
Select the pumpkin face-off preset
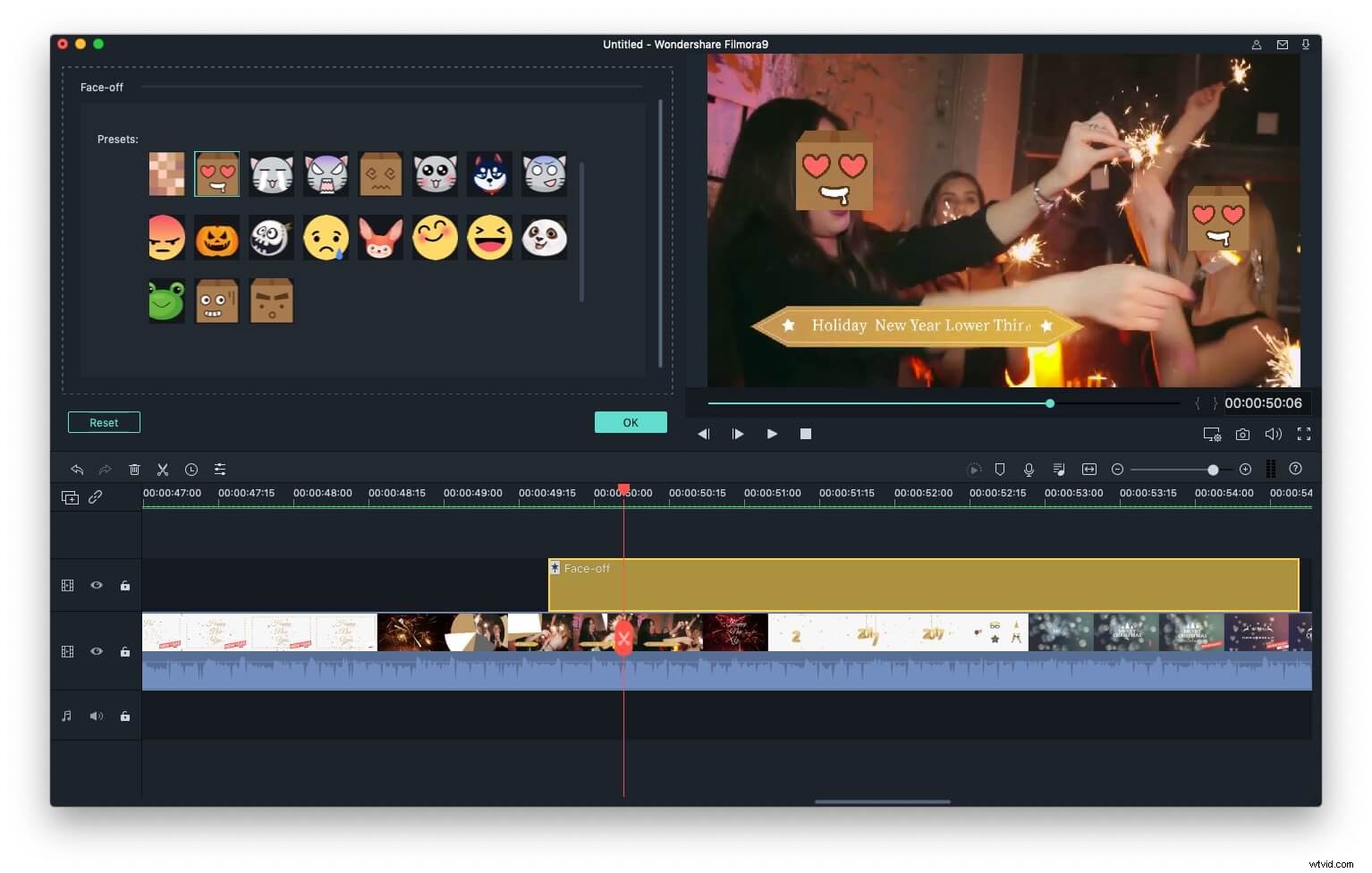[x=217, y=238]
